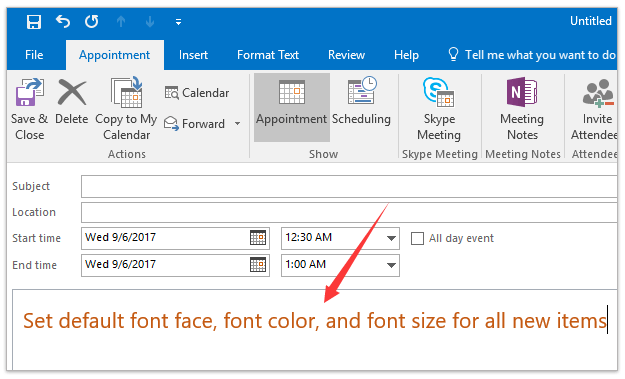This screenshot has height=379, width=625.
Task: Click the Subject input field
Action: [x=349, y=186]
